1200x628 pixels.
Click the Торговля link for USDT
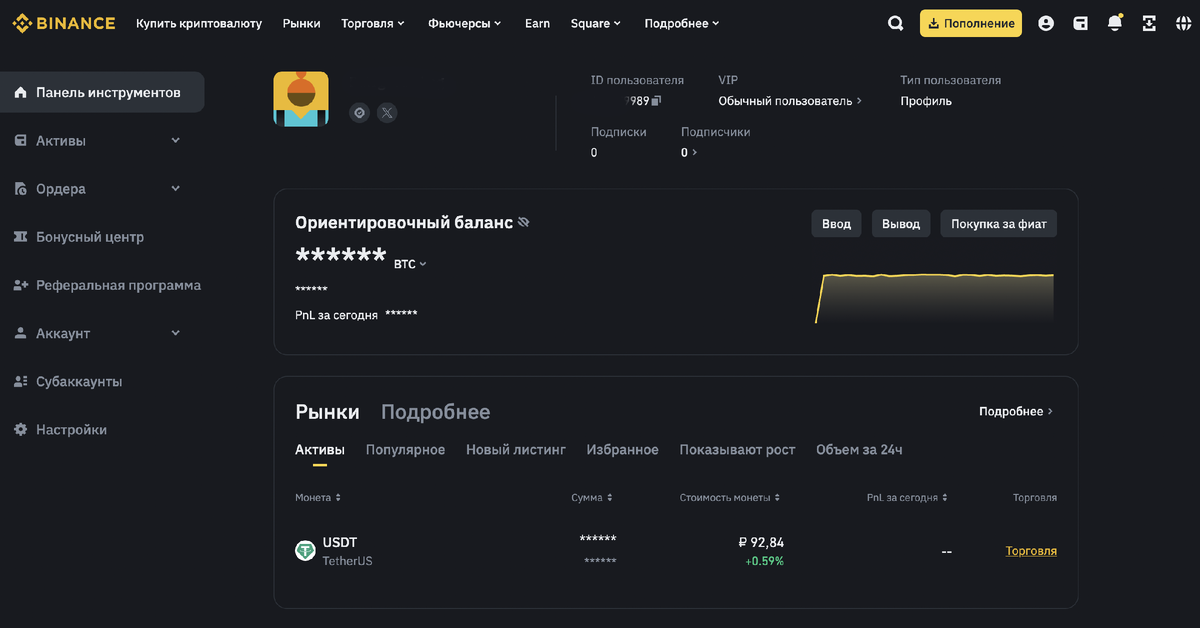coord(1031,551)
